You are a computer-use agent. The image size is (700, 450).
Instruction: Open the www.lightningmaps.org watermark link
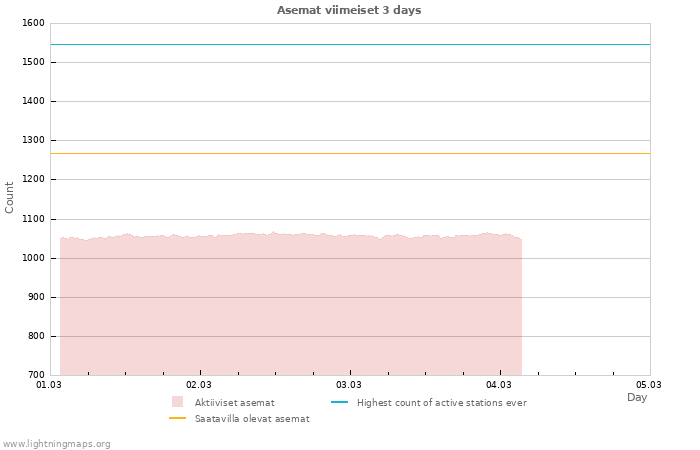pyautogui.click(x=57, y=443)
